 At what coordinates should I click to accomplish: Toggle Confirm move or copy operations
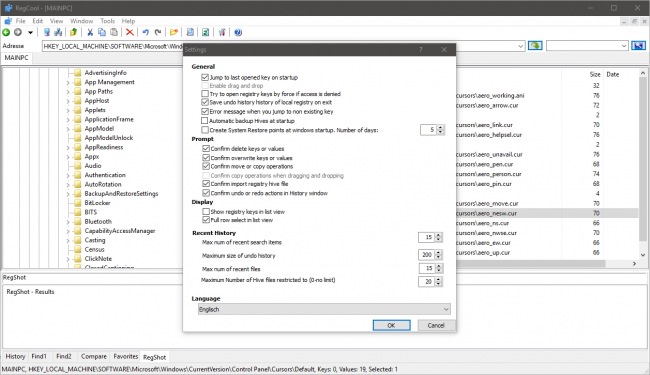click(206, 166)
